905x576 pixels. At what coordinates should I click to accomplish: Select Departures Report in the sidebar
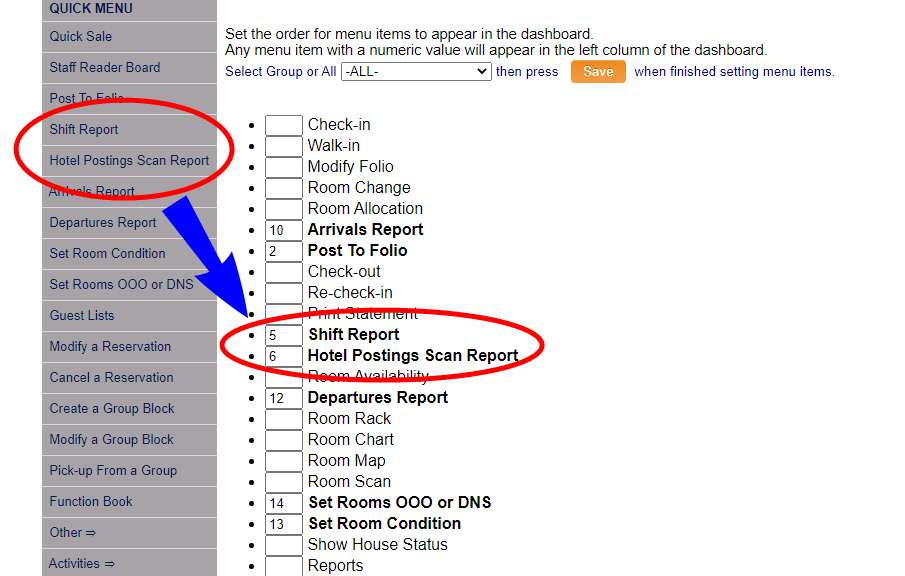click(103, 223)
